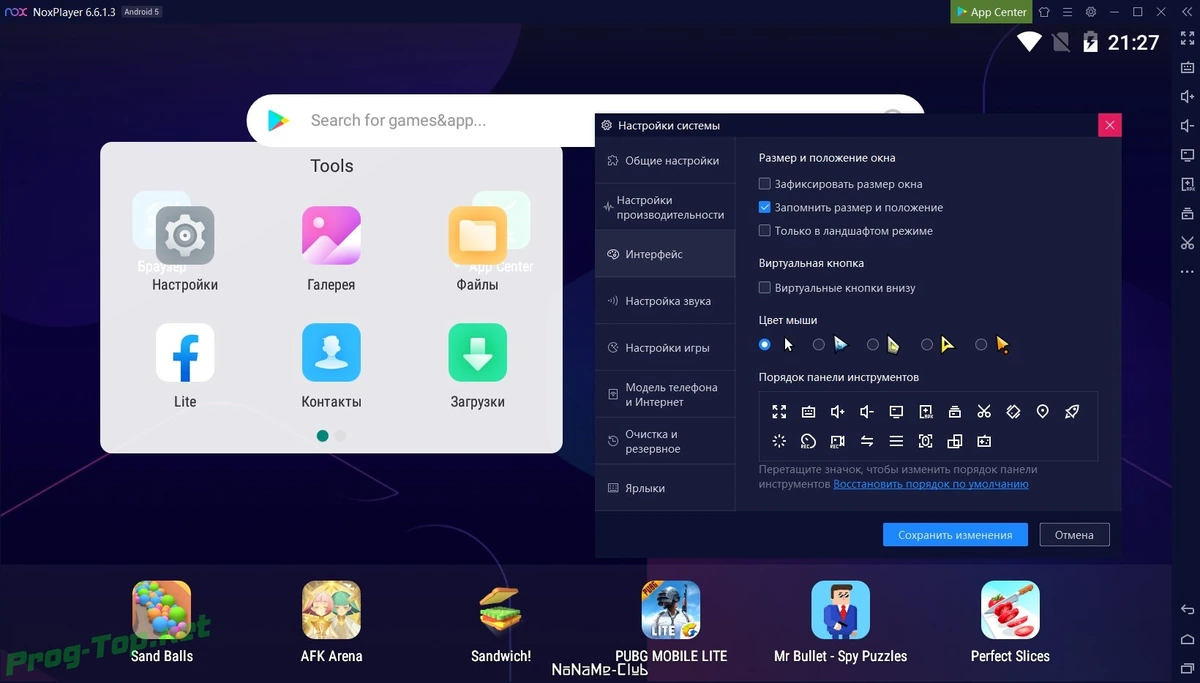
Task: Click the monitor icon in the right sidebar
Action: [1187, 155]
